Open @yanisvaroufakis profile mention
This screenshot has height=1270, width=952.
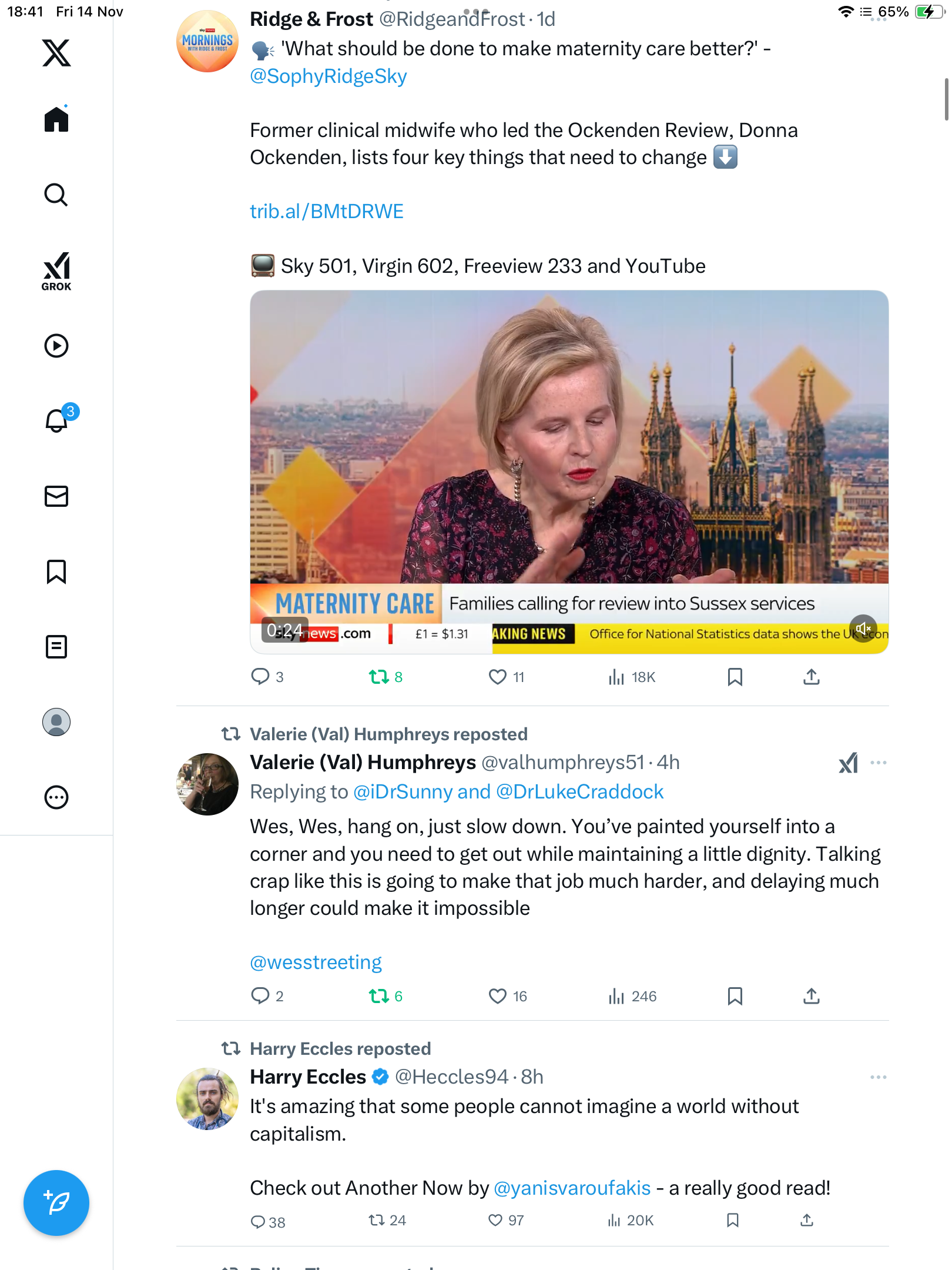(572, 1188)
